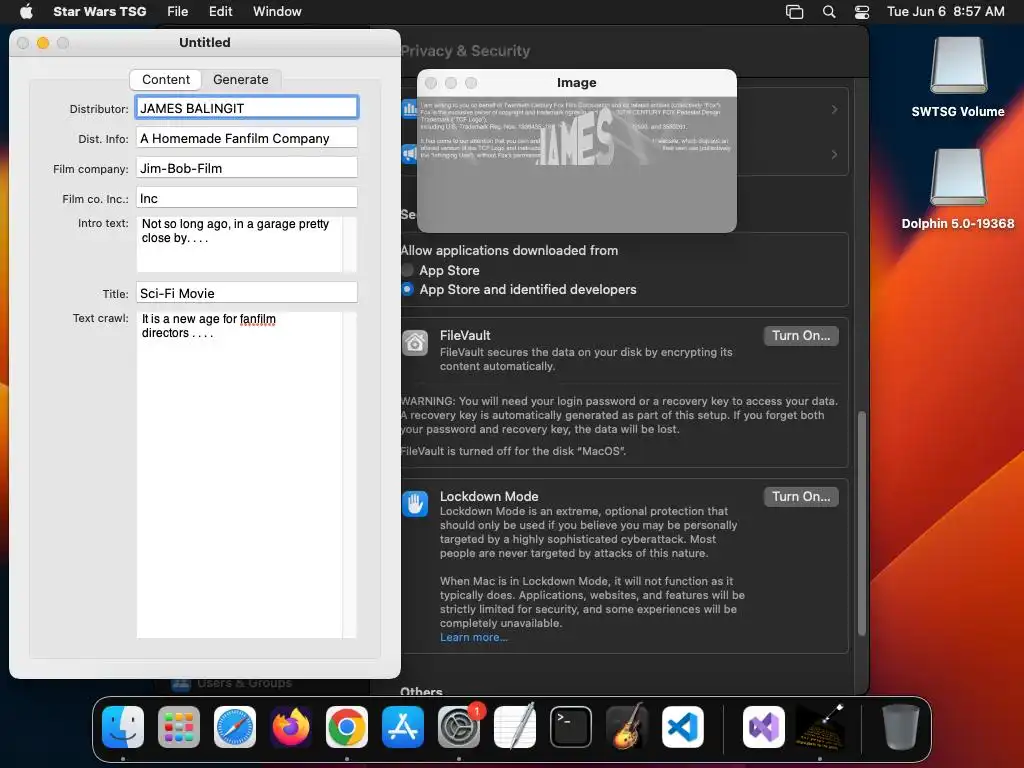
Task: Click into the Intro text area
Action: point(239,244)
